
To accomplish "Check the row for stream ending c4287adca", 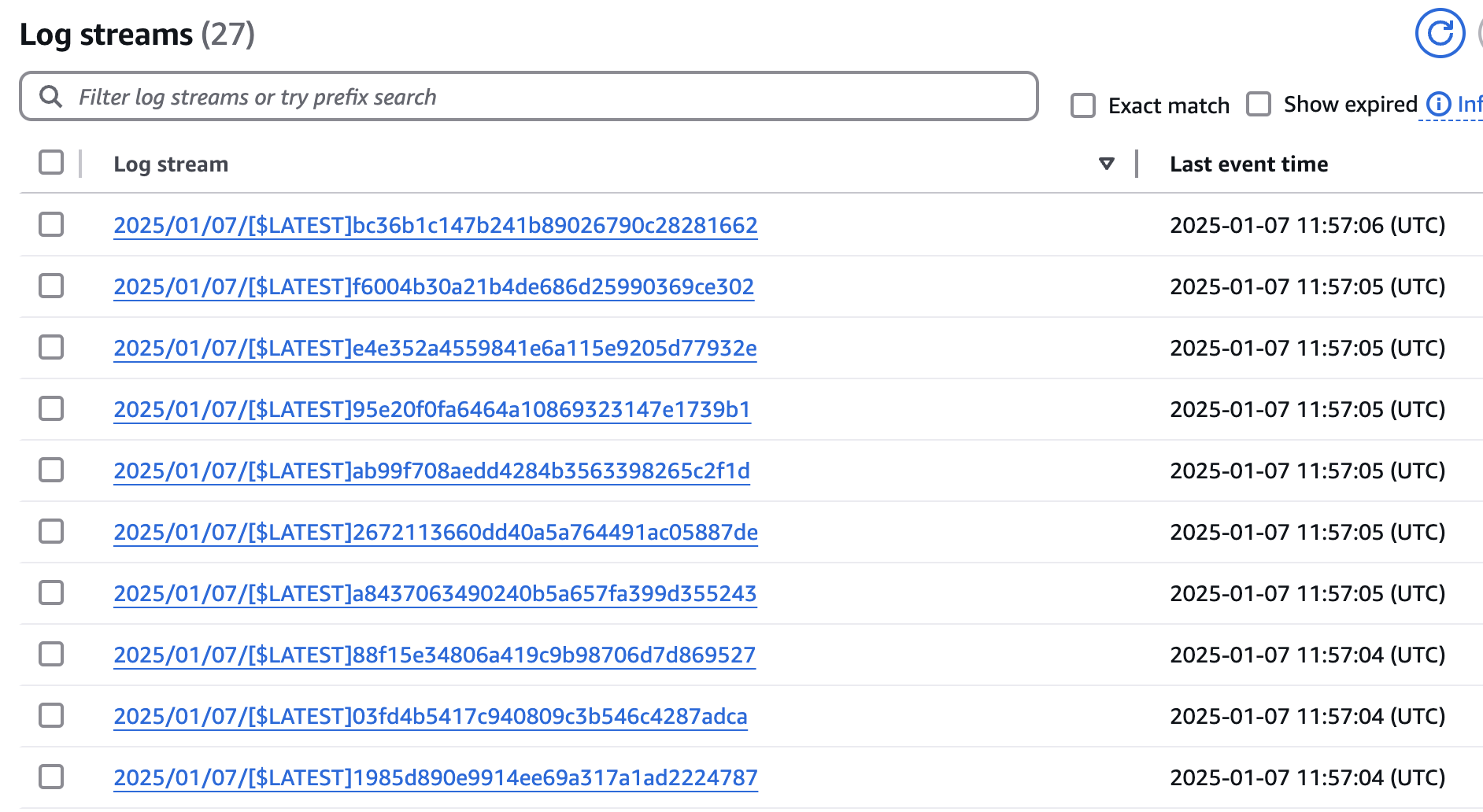I will (51, 715).
